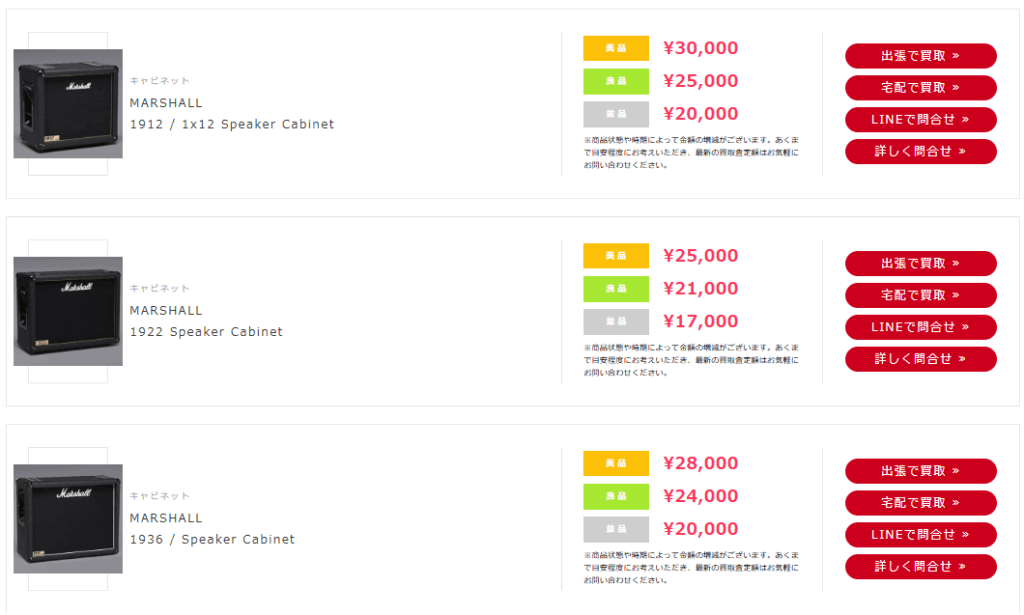Open the Marshall 1922 cabinet thumbnail image
The image size is (1024, 615).
coord(68,311)
